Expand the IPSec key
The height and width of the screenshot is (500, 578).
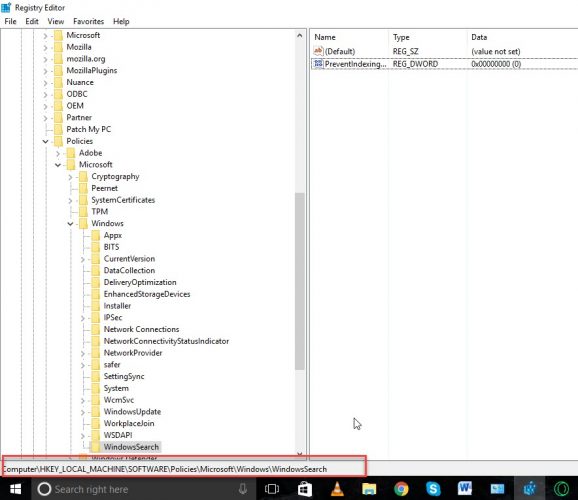83,318
